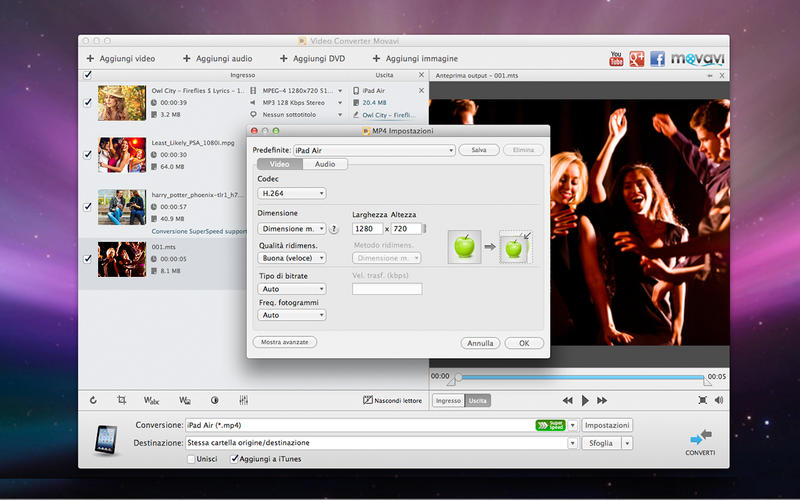
Task: Toggle the select-all checkbox in list header
Action: click(x=88, y=75)
